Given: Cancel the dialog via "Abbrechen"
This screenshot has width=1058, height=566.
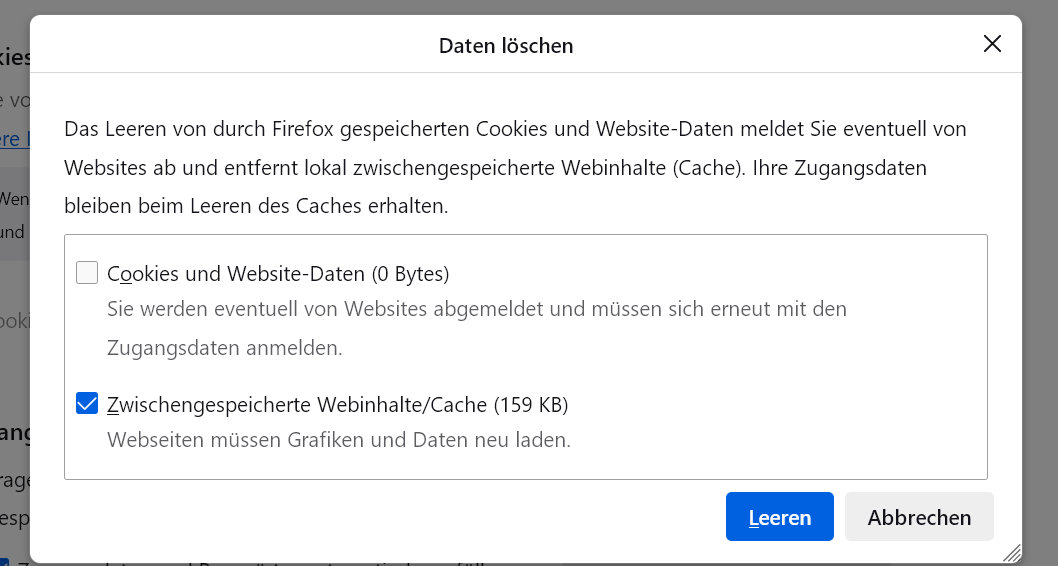Looking at the screenshot, I should (x=919, y=518).
